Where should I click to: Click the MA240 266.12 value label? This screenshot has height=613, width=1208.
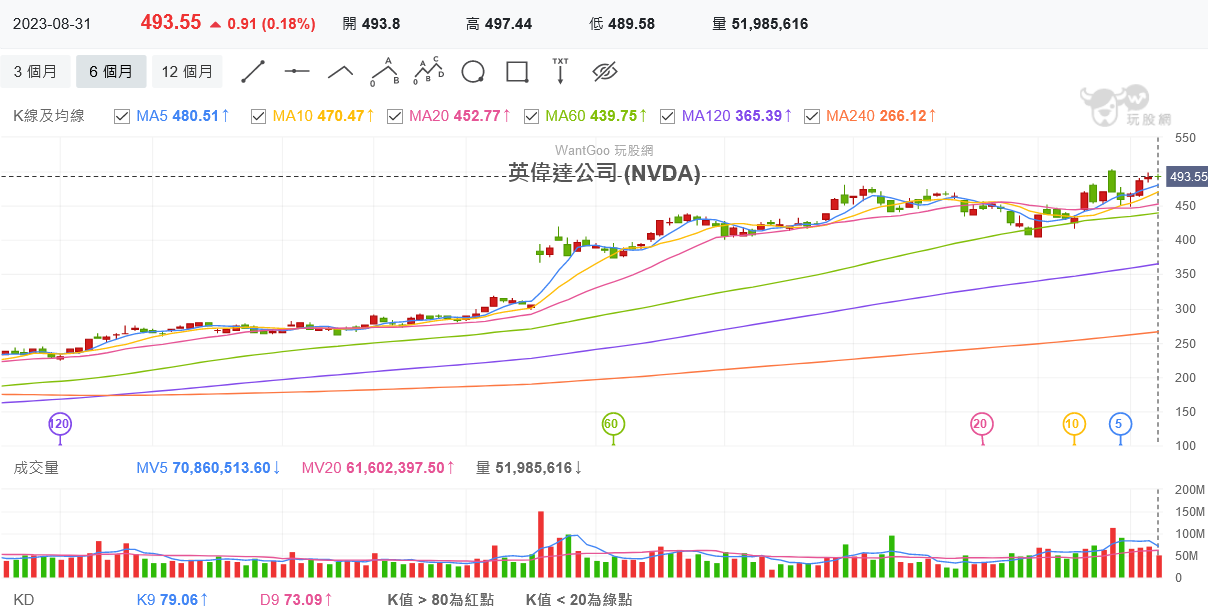coord(881,116)
